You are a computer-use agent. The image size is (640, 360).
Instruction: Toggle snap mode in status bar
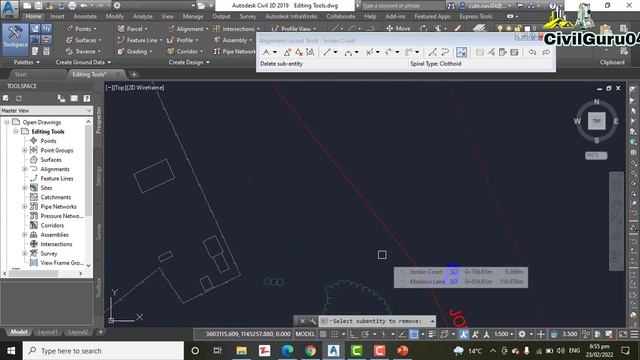pyautogui.click(x=335, y=334)
